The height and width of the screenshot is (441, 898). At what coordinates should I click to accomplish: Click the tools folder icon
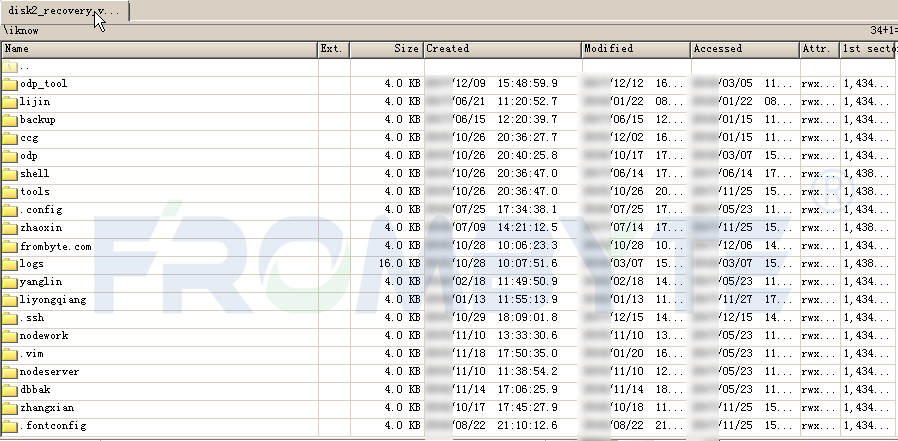click(10, 192)
